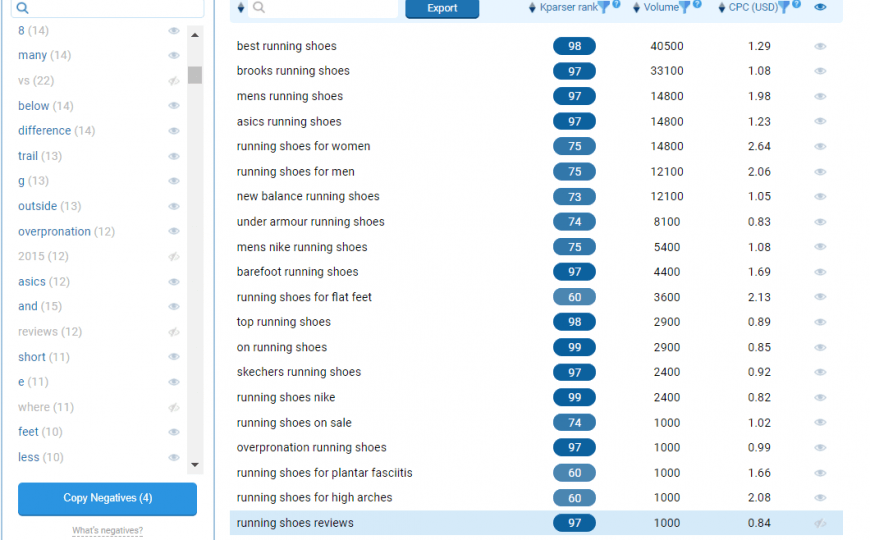Click the sidebar scroll up arrow
870x540 pixels.
point(195,35)
